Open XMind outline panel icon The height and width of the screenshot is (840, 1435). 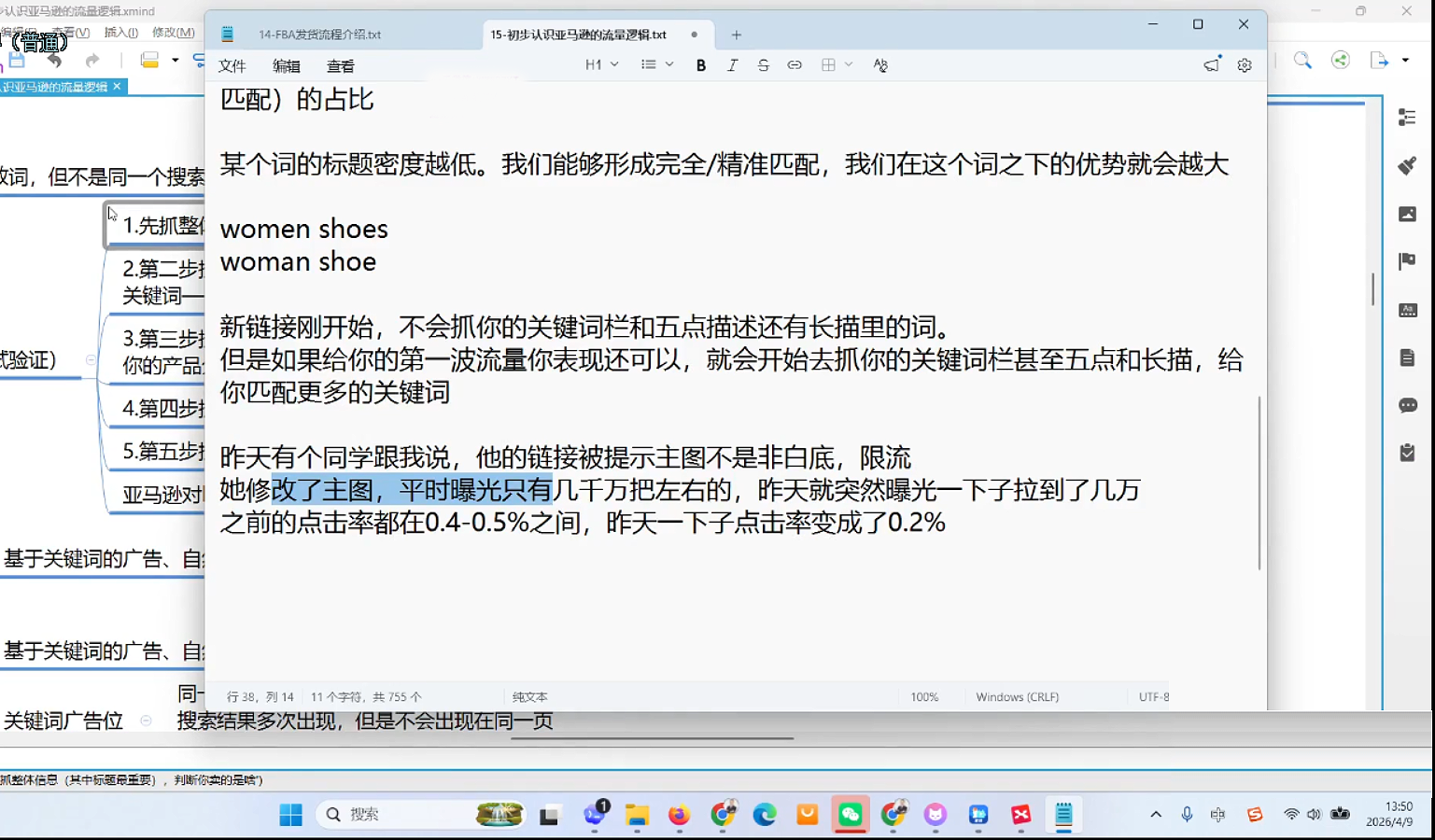click(x=1407, y=117)
